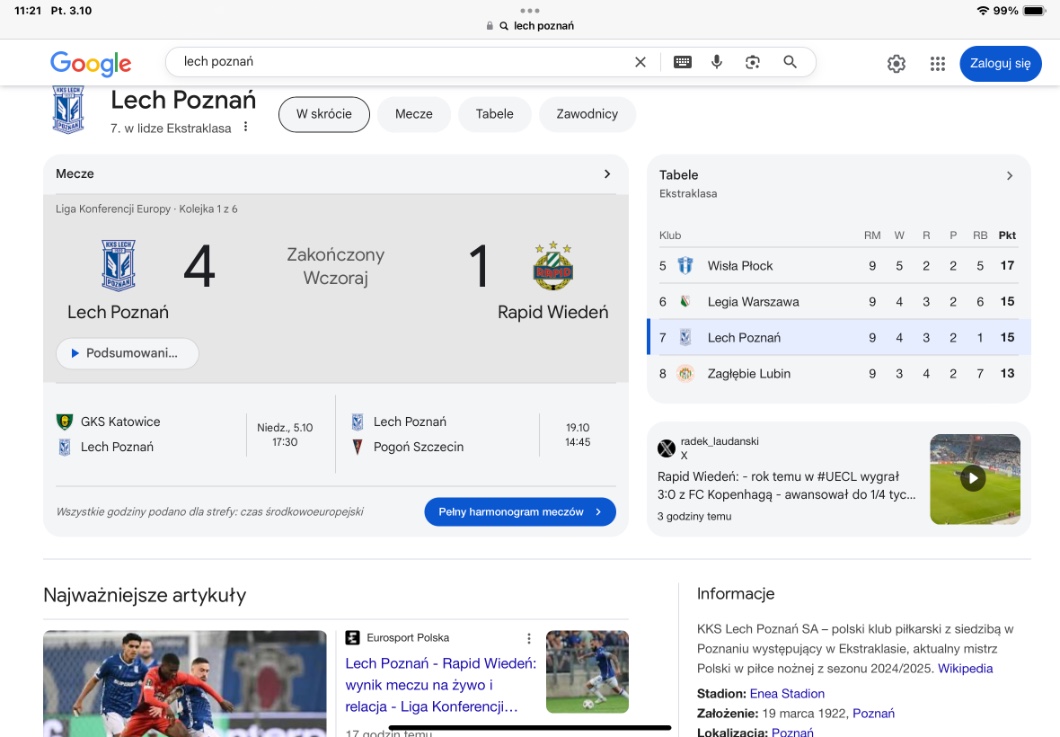Screen dimensions: 1060x737
Task: Open the Enea Stadion link
Action: coord(787,694)
